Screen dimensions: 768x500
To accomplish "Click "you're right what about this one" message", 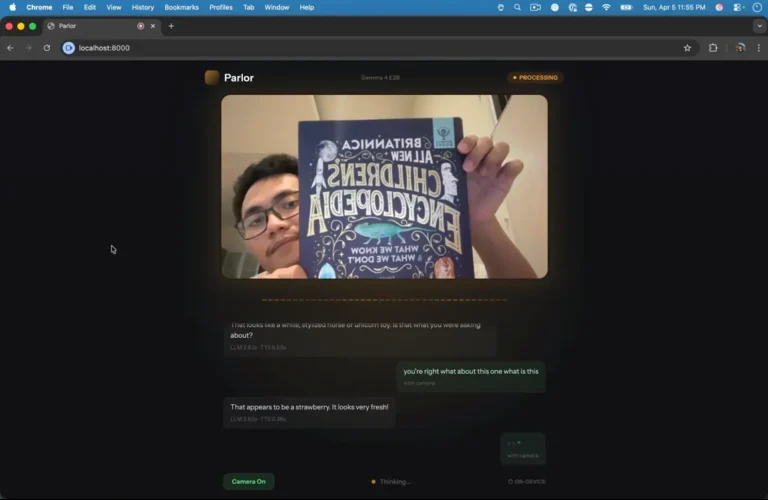I will (471, 377).
